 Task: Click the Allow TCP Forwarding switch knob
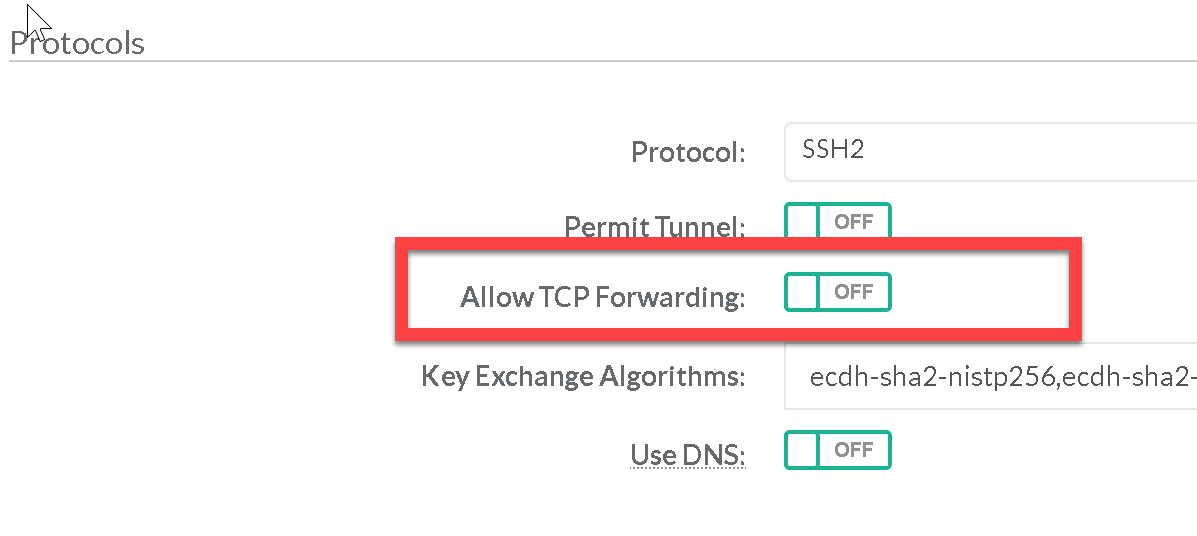(802, 292)
